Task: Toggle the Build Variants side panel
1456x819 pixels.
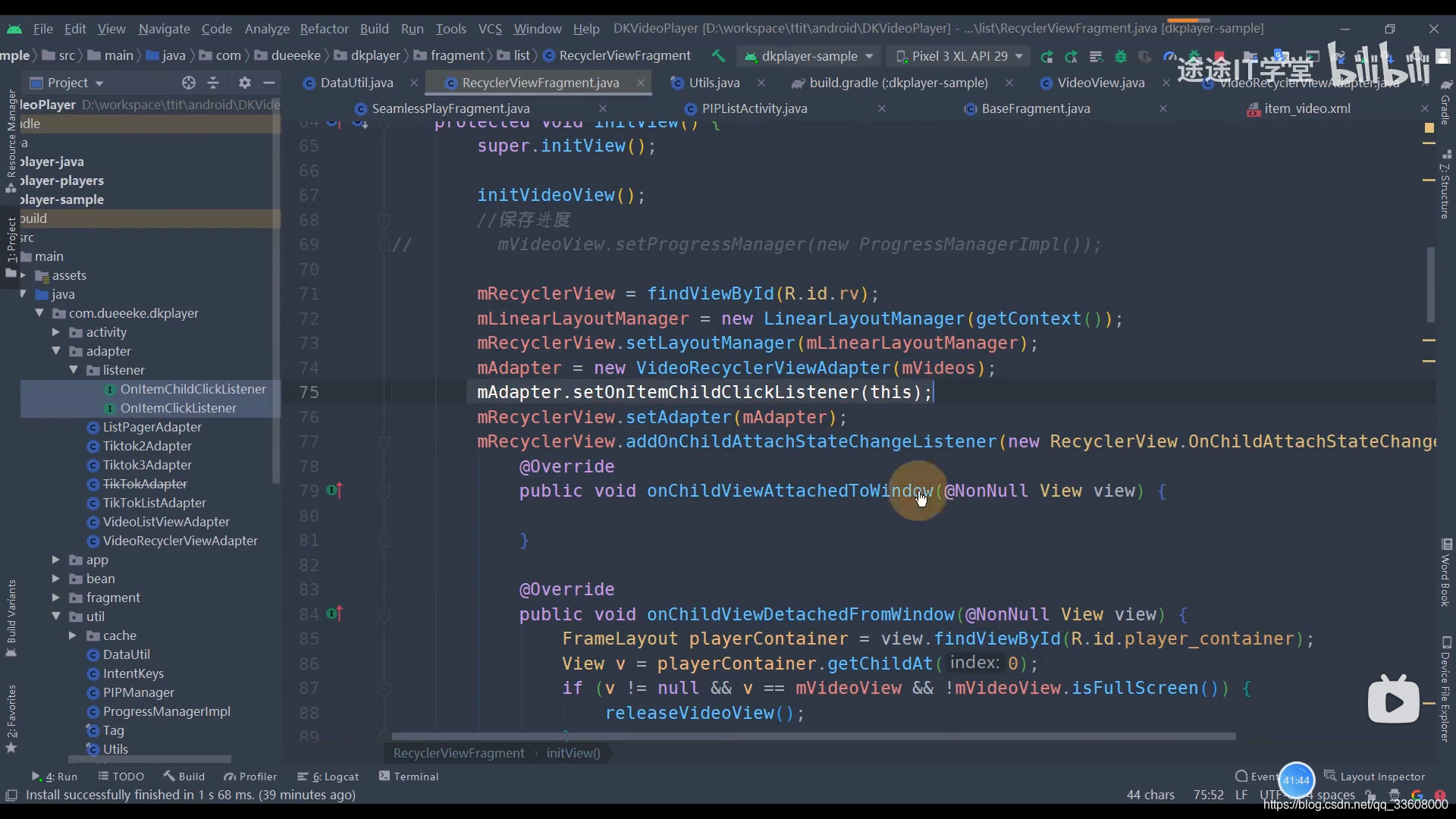Action: point(11,618)
